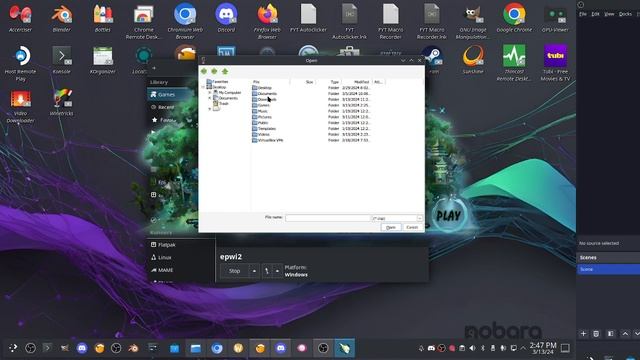Image resolution: width=640 pixels, height=360 pixels.
Task: Expand the Documents tree node
Action: (210, 98)
